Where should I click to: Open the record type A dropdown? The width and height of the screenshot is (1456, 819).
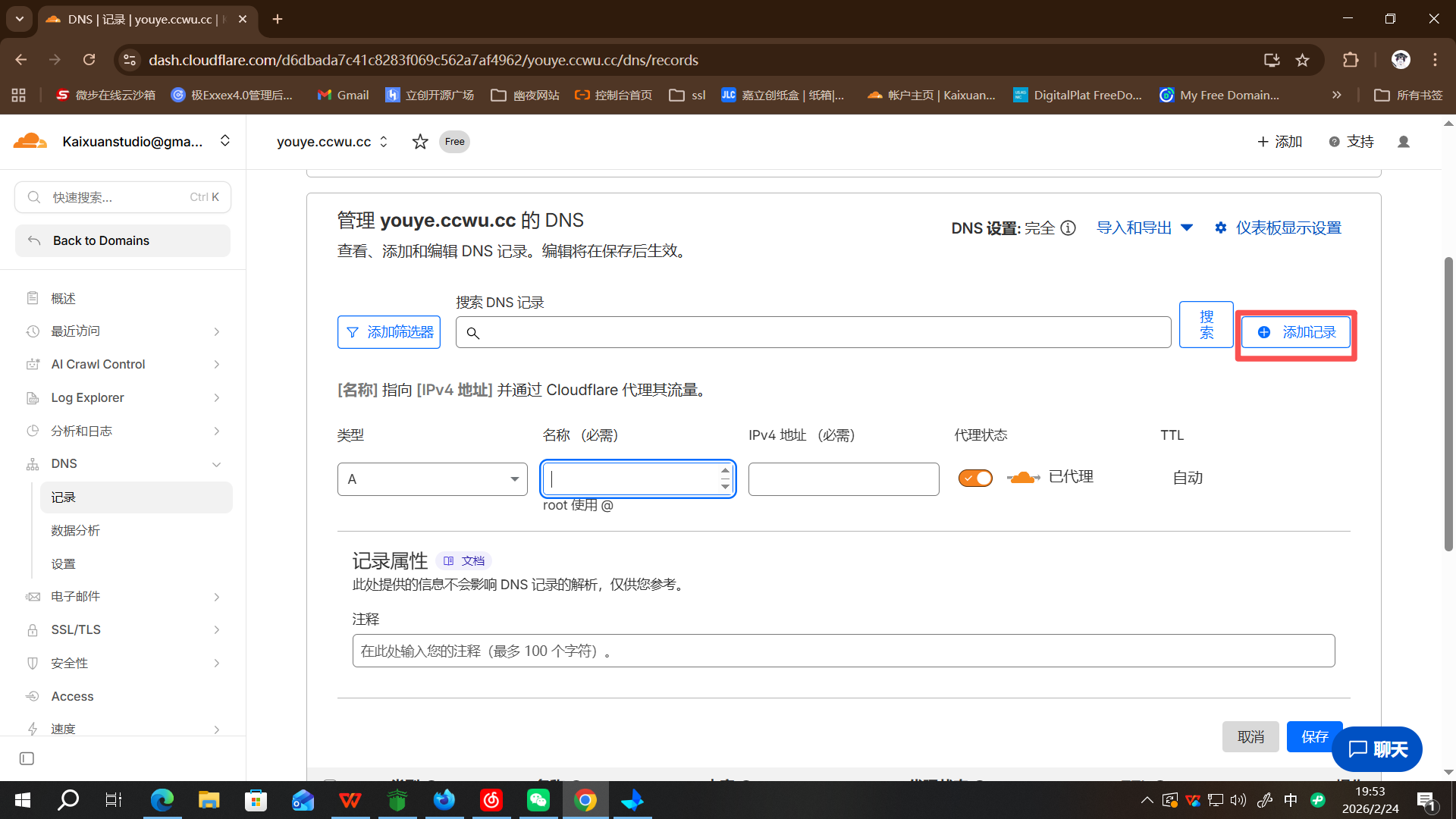pos(432,479)
